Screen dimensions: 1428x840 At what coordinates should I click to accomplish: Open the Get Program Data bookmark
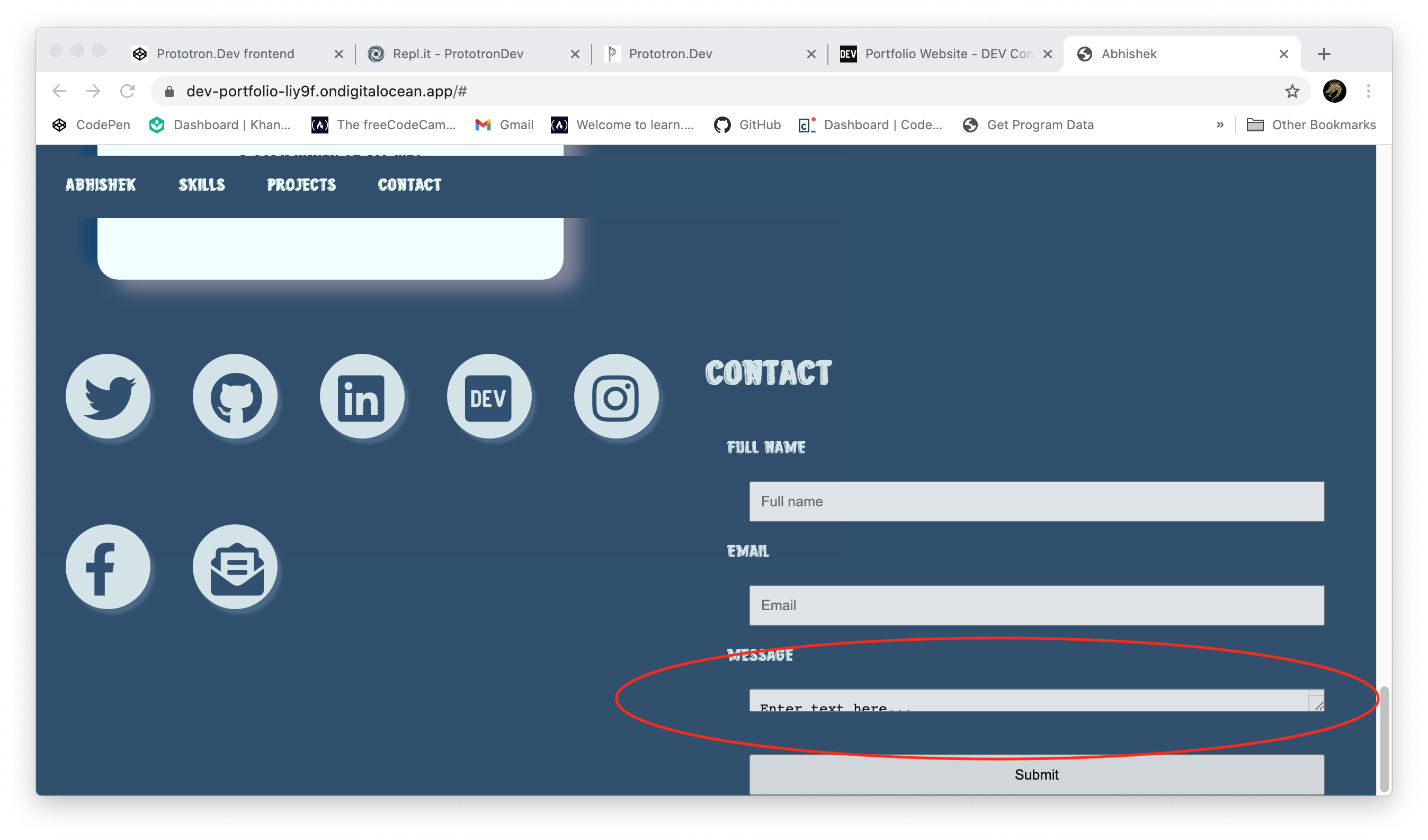(1028, 124)
